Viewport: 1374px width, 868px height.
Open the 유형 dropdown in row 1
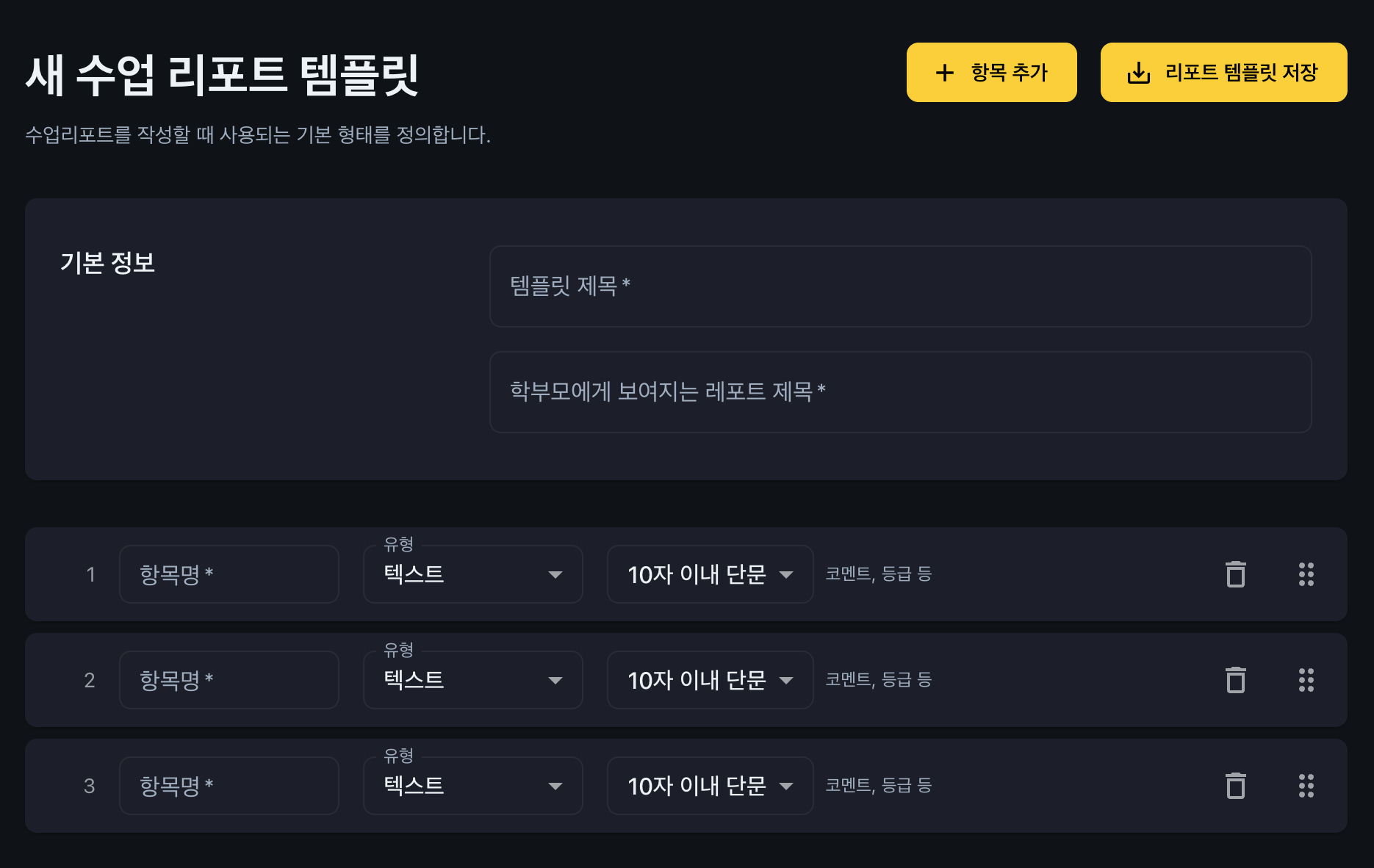(x=472, y=574)
